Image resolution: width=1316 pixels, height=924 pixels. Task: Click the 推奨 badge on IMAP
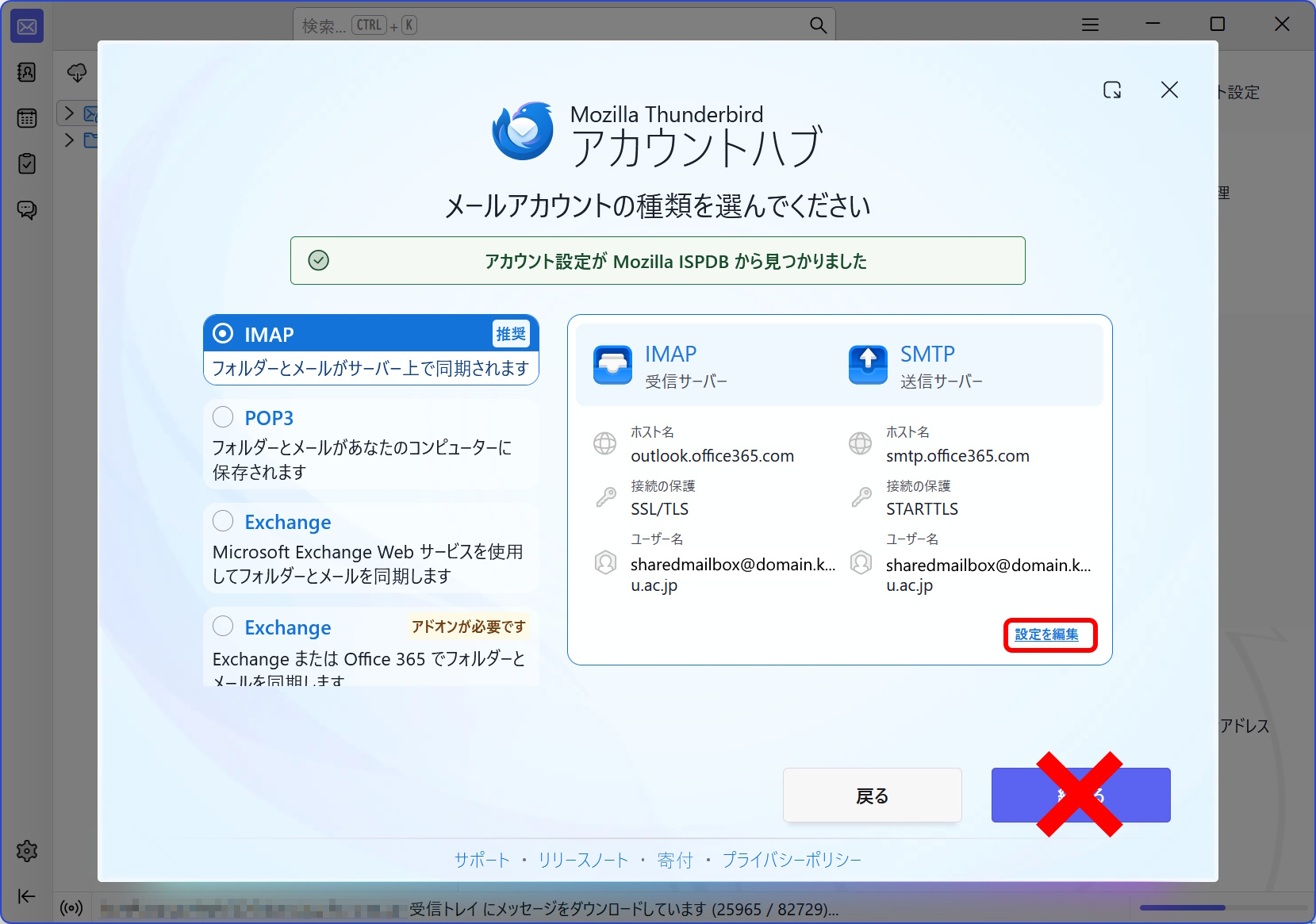pos(511,334)
